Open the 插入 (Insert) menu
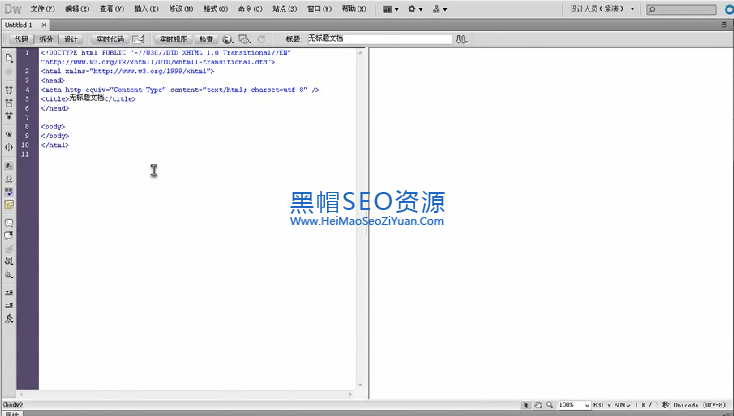This screenshot has height=416, width=734. pos(145,8)
